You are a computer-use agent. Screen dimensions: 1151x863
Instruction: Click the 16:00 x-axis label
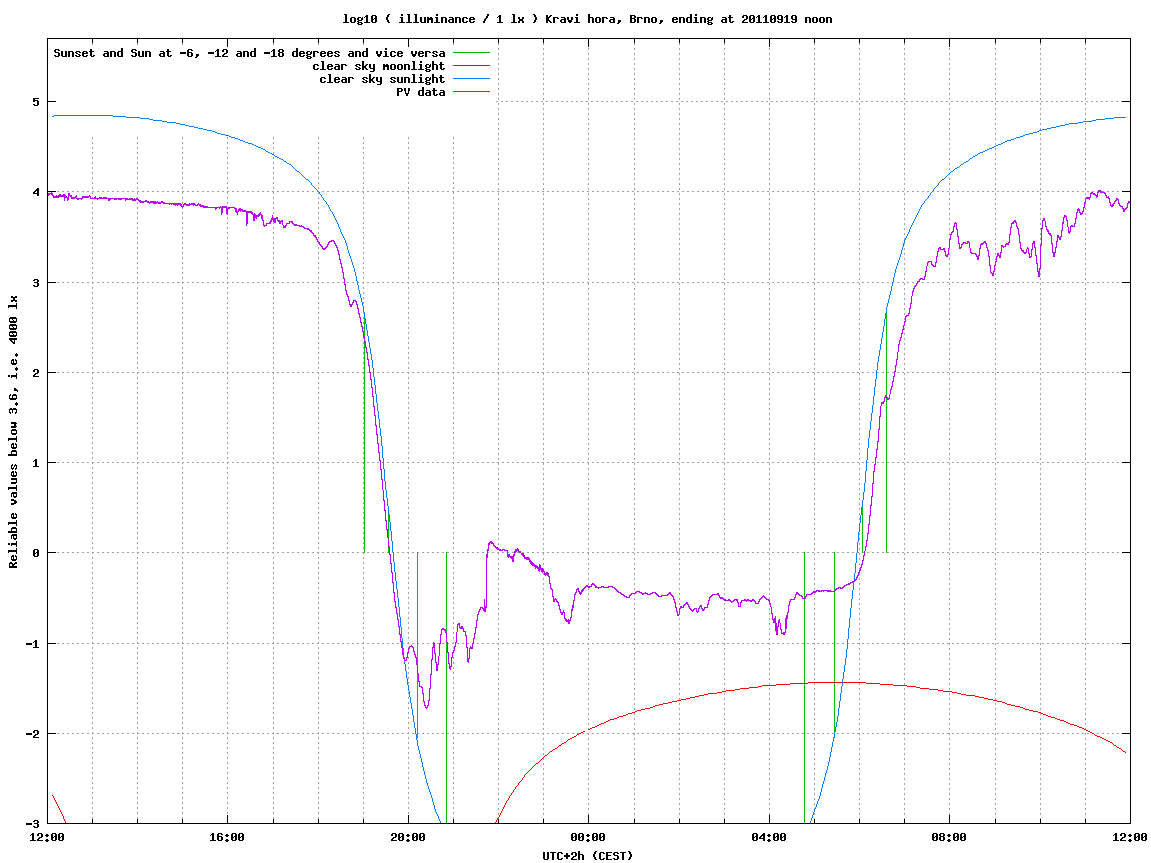coord(228,837)
